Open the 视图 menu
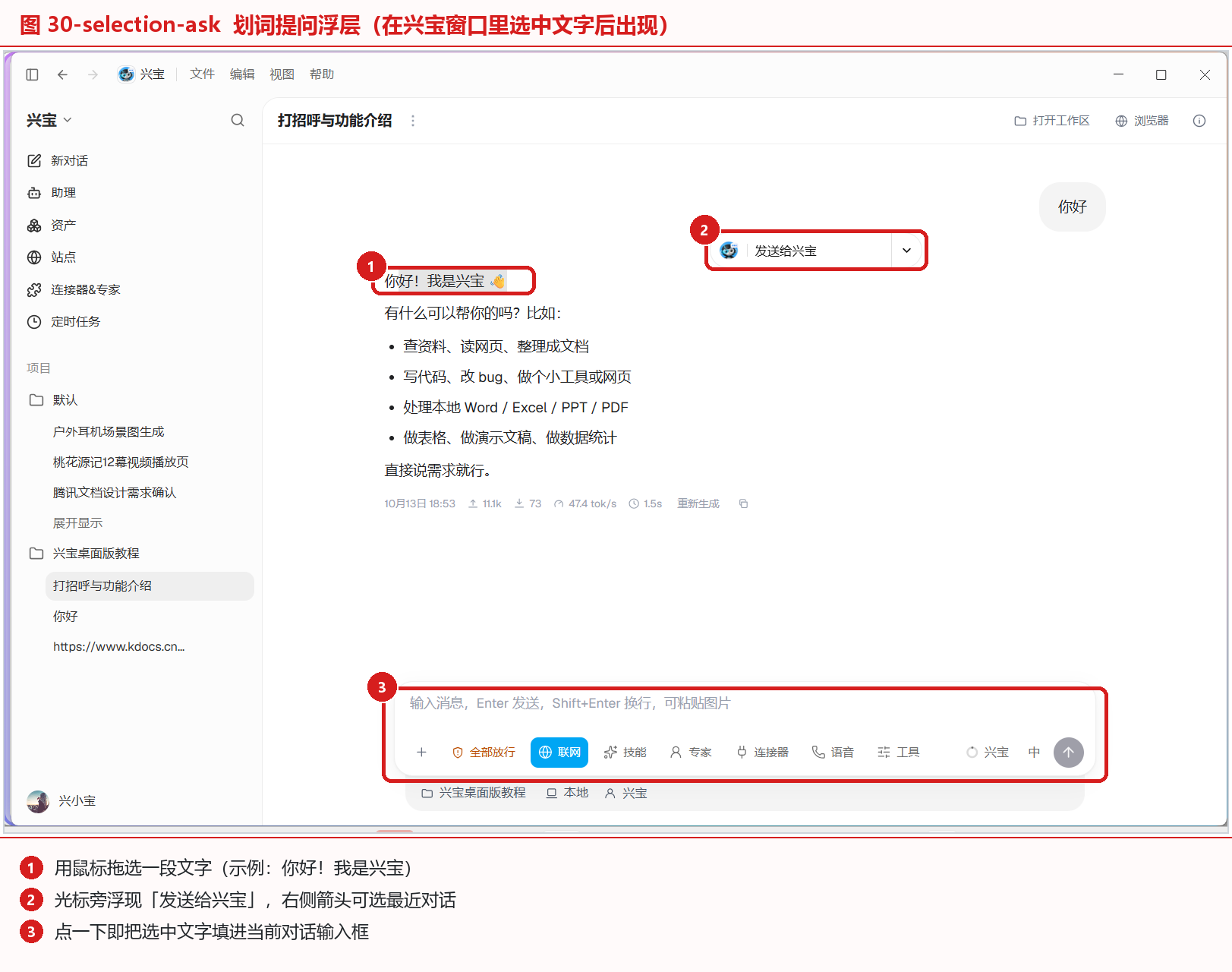Viewport: 1232px width, 972px height. 282,74
